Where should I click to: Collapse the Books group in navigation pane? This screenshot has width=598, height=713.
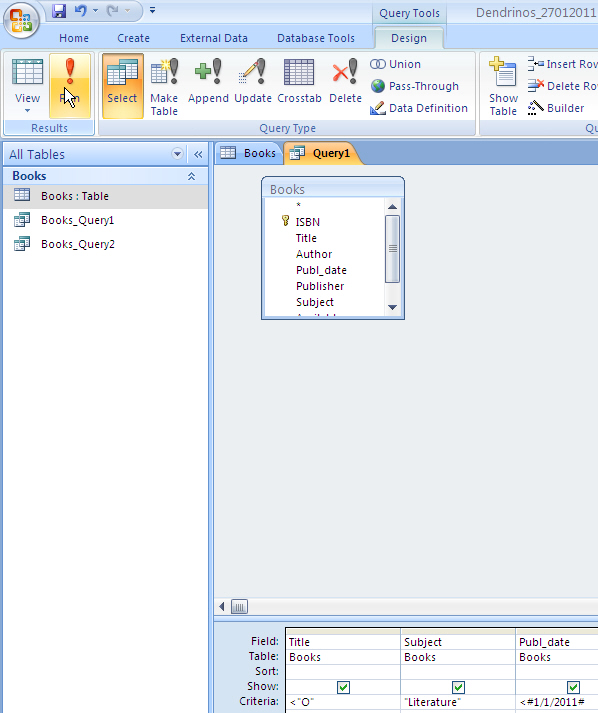point(191,176)
